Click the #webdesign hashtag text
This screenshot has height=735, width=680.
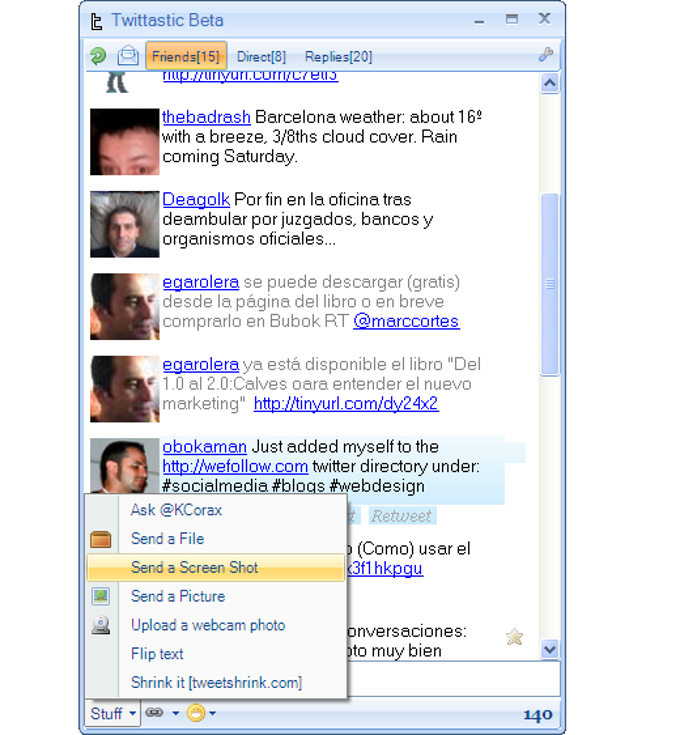pyautogui.click(x=377, y=486)
